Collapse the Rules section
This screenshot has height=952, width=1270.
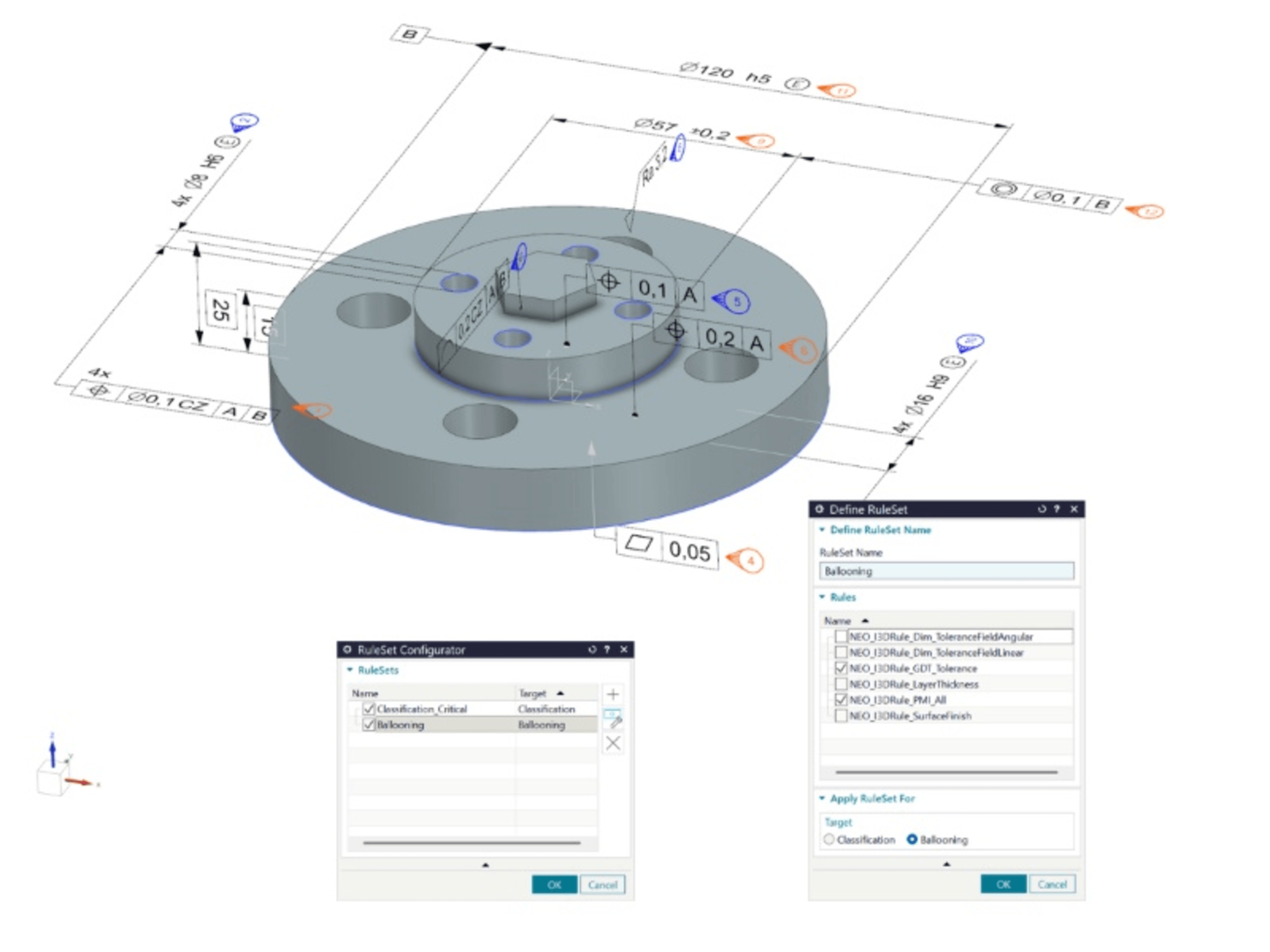[822, 597]
